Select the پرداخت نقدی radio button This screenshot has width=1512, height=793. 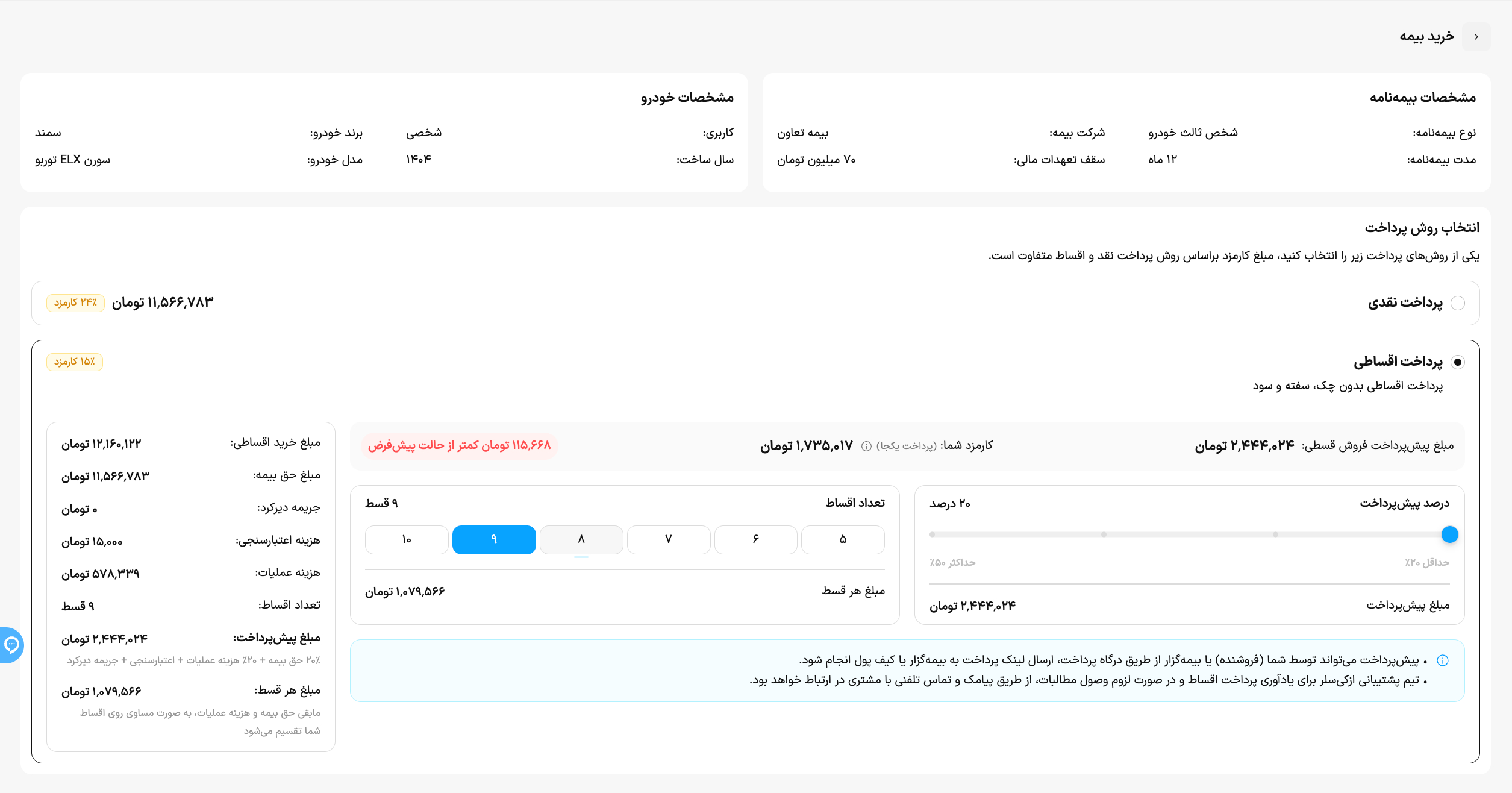click(x=1458, y=303)
